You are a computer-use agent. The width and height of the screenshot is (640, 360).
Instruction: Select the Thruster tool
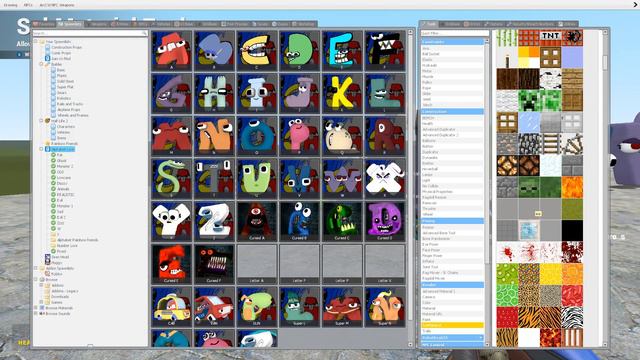pos(452,209)
